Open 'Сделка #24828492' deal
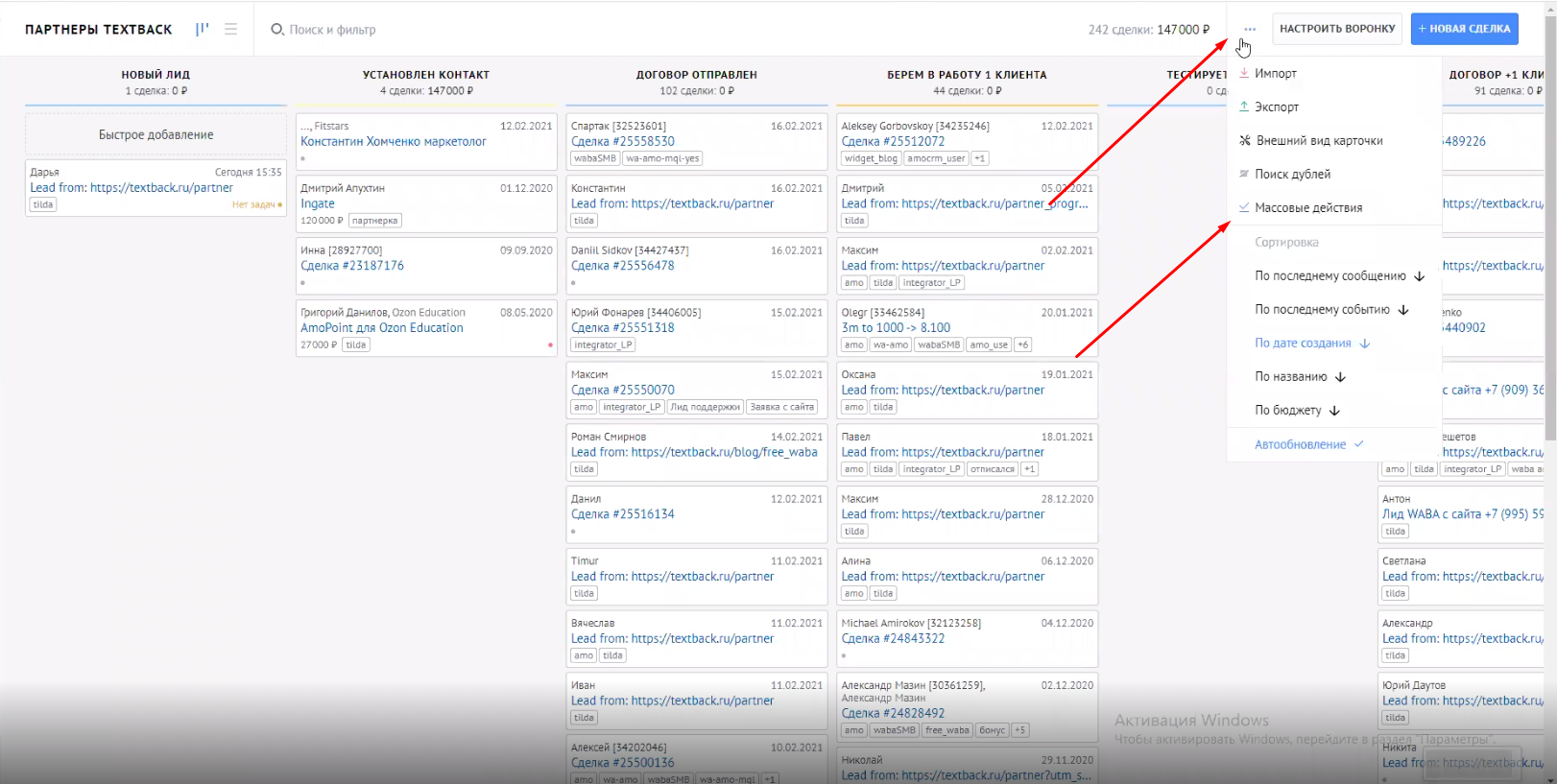 894,714
